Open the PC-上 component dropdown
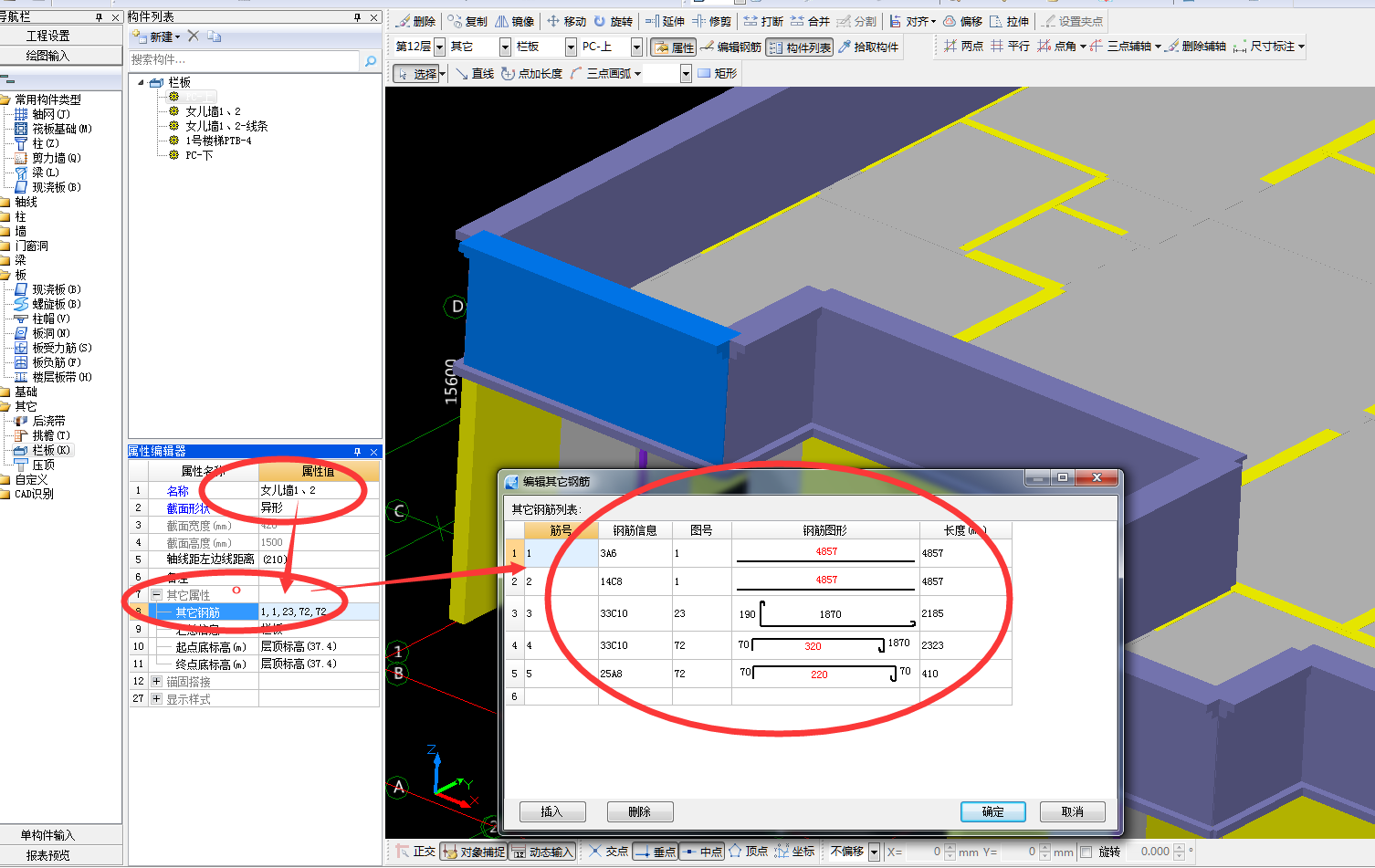The width and height of the screenshot is (1375, 868). (x=636, y=47)
